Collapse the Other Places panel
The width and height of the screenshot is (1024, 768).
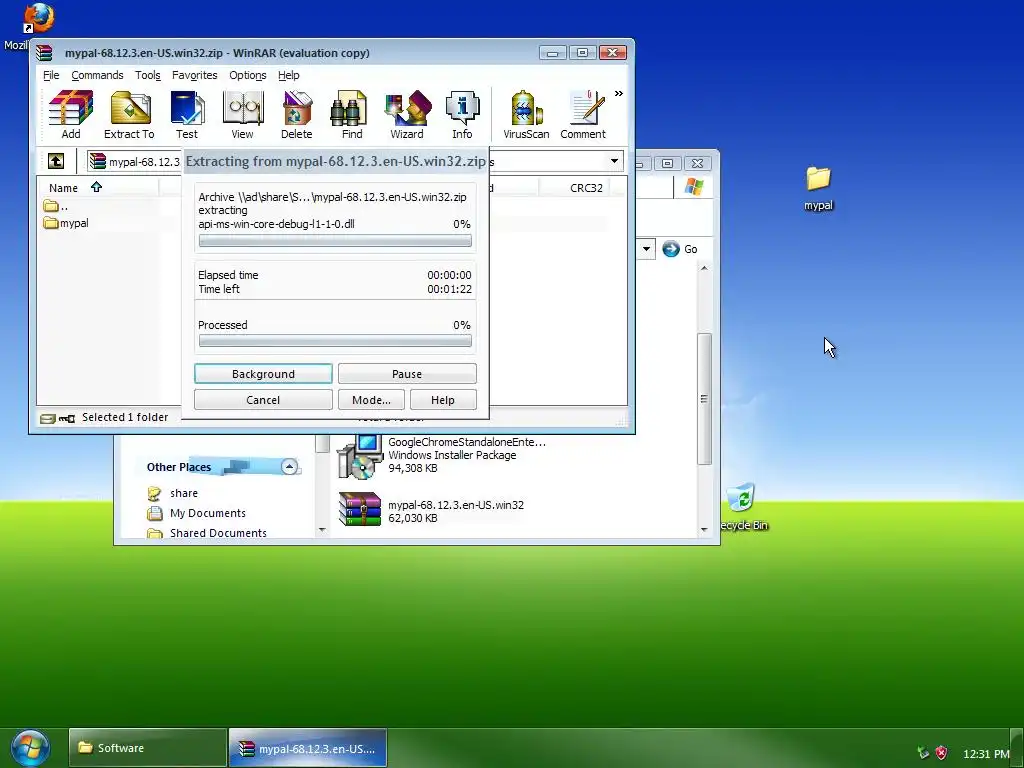tap(289, 466)
